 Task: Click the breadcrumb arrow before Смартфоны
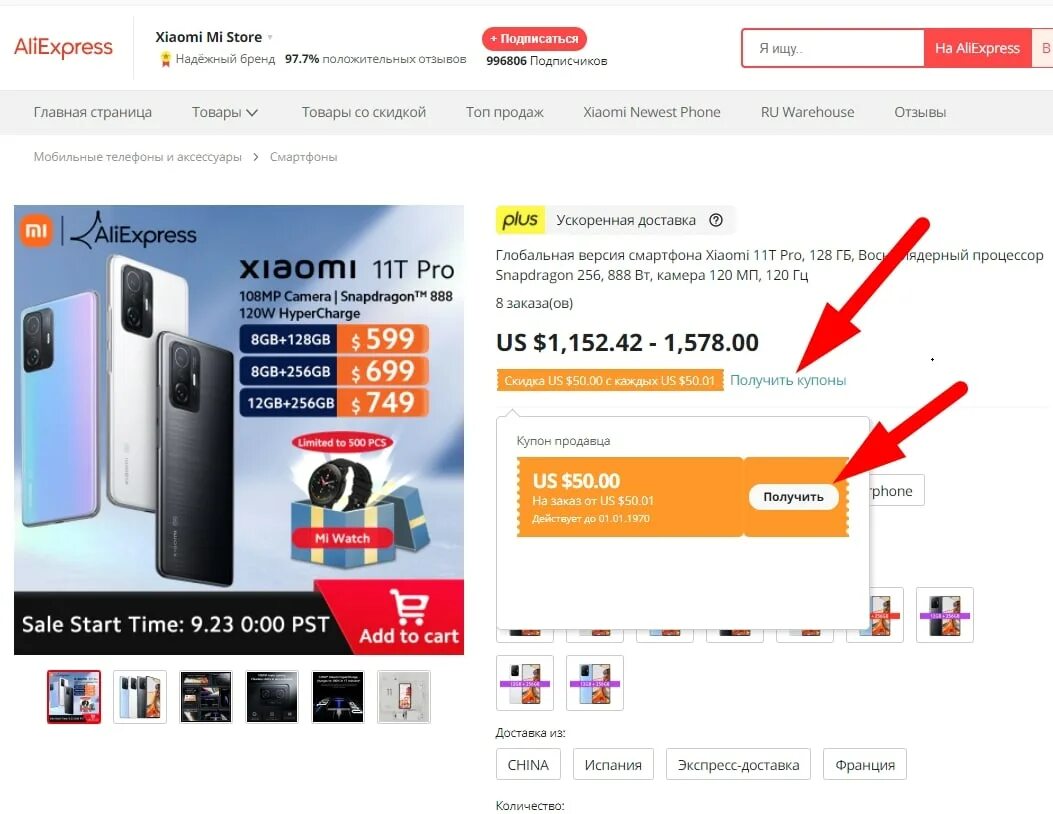tap(256, 157)
